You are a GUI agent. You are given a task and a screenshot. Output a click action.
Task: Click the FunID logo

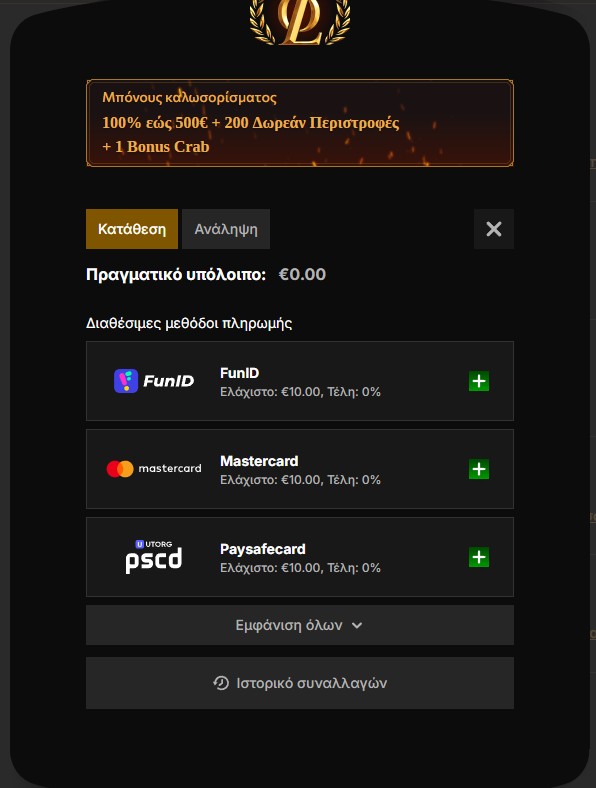[x=154, y=381]
